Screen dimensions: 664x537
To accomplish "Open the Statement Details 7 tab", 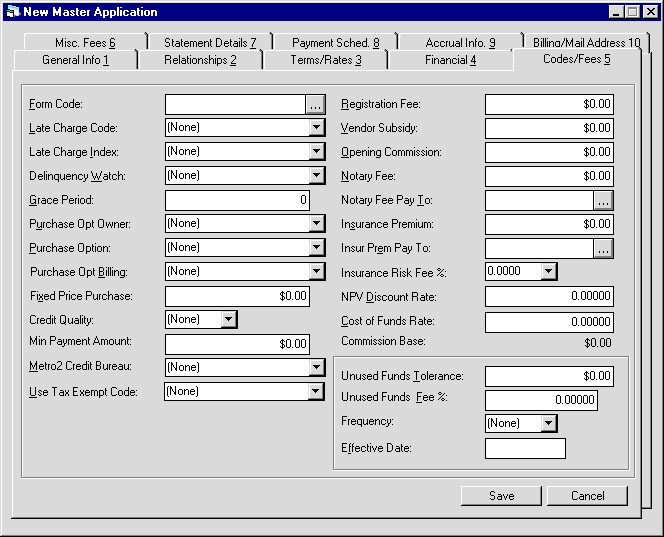I will tap(210, 42).
